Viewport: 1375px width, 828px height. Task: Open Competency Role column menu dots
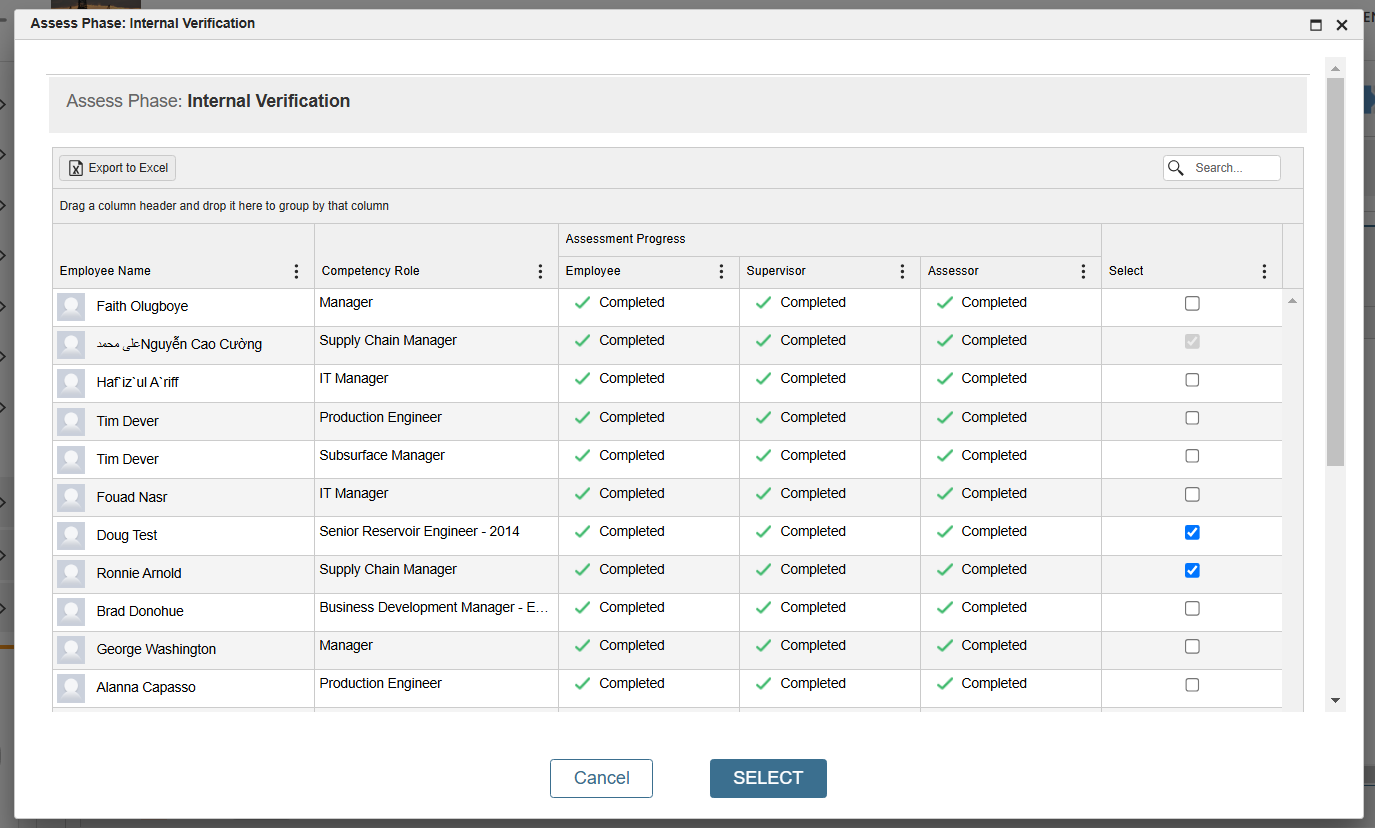540,272
